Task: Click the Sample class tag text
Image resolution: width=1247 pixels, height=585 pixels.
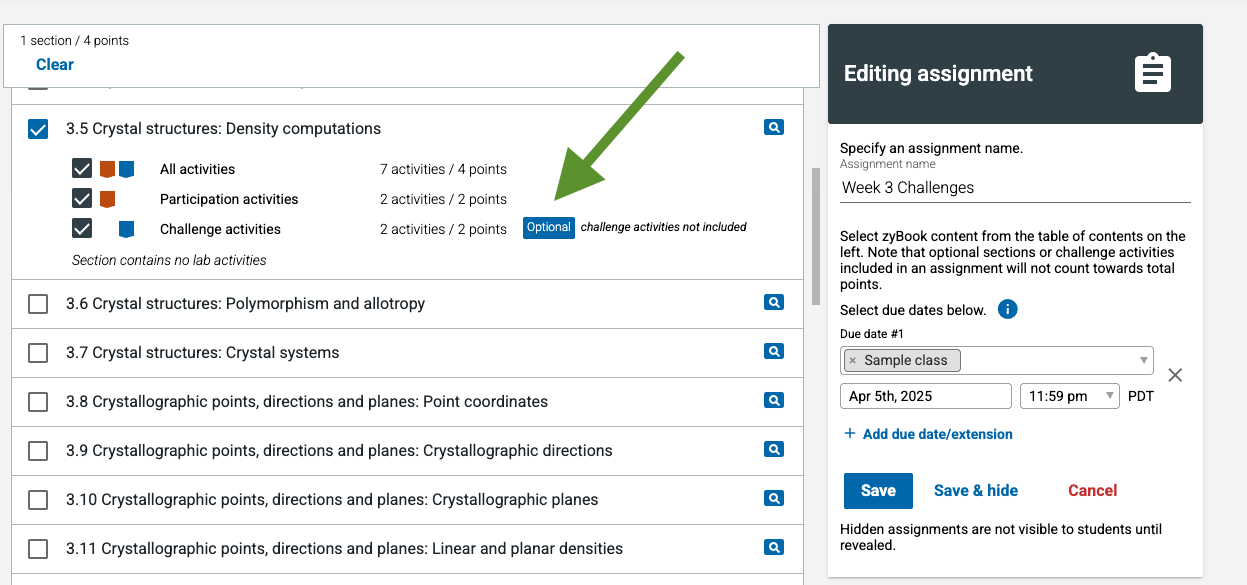Action: (x=906, y=360)
